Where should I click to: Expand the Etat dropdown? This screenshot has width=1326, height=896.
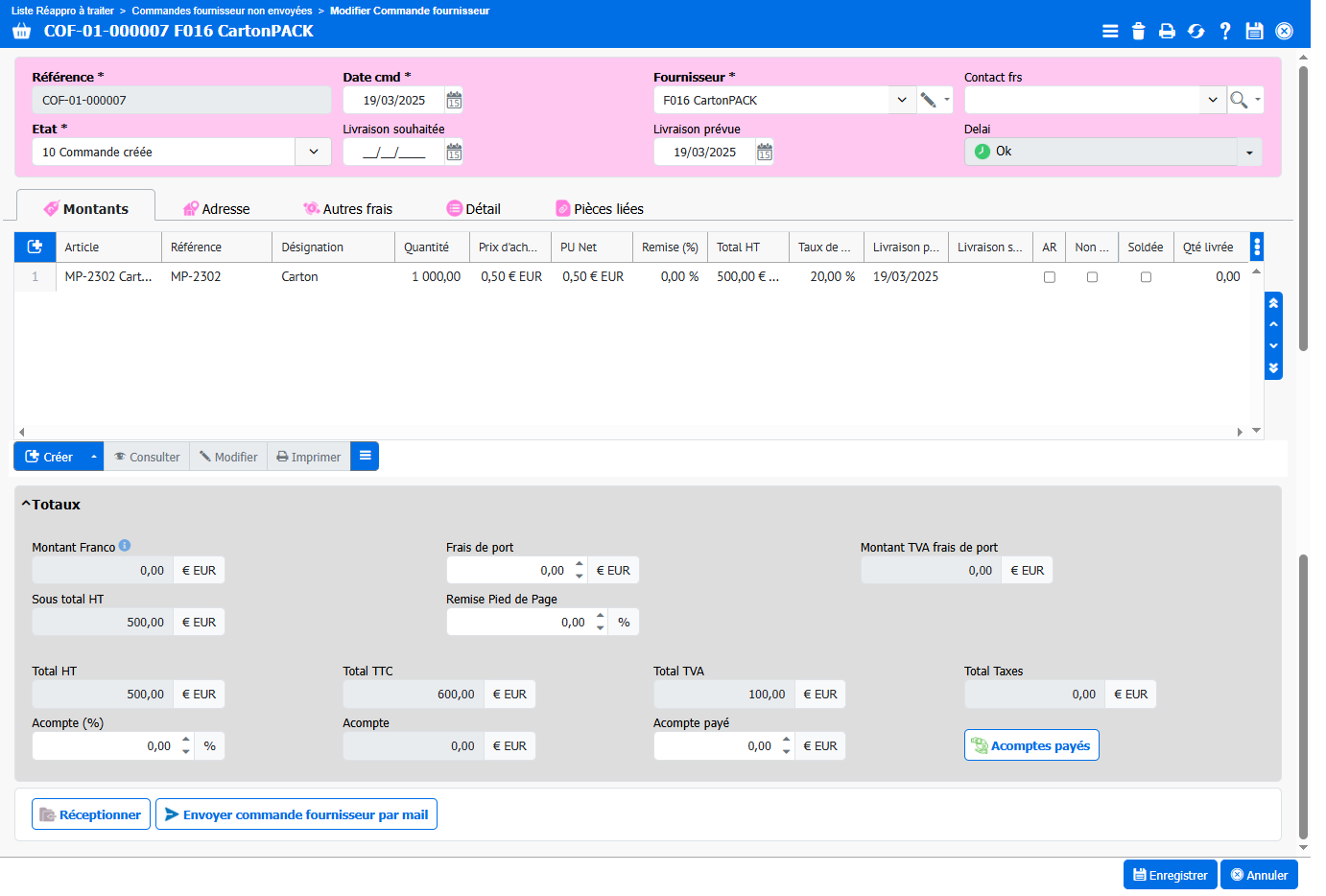click(313, 152)
